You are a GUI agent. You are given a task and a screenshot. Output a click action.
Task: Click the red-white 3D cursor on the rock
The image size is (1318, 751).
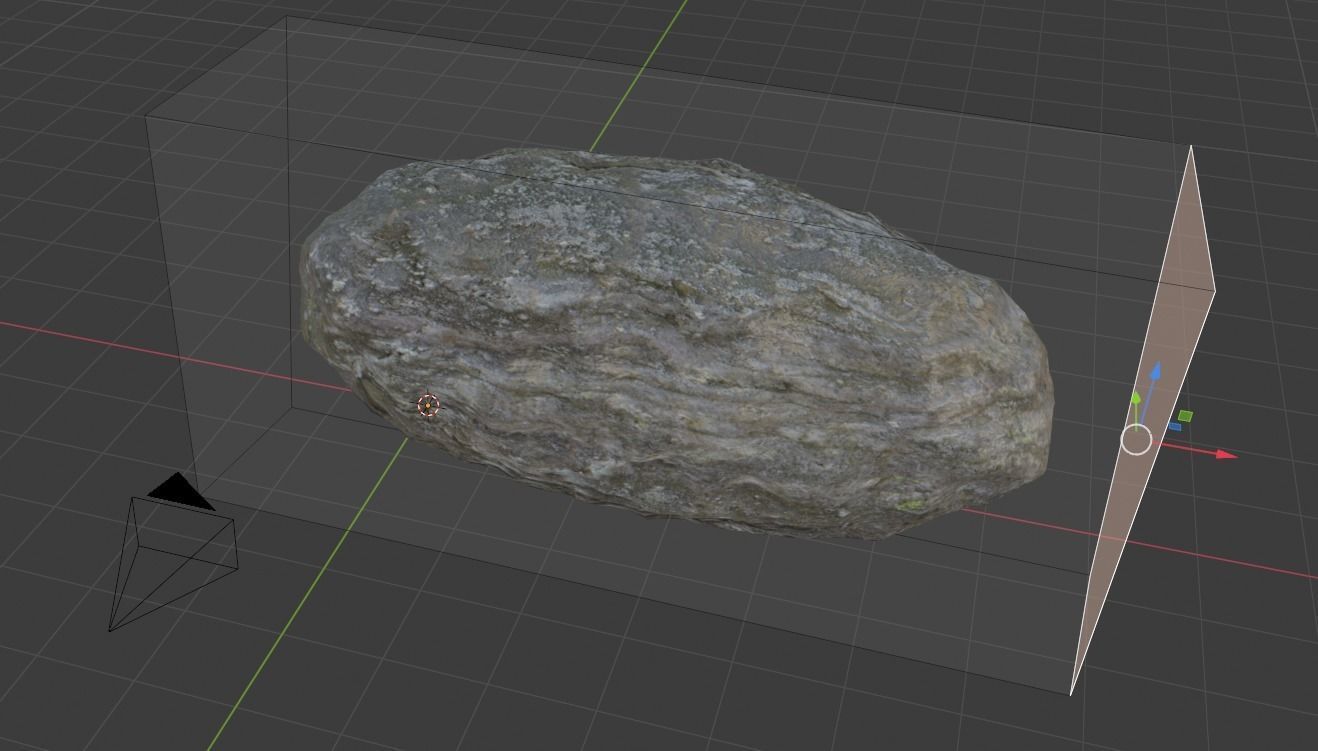(x=428, y=405)
